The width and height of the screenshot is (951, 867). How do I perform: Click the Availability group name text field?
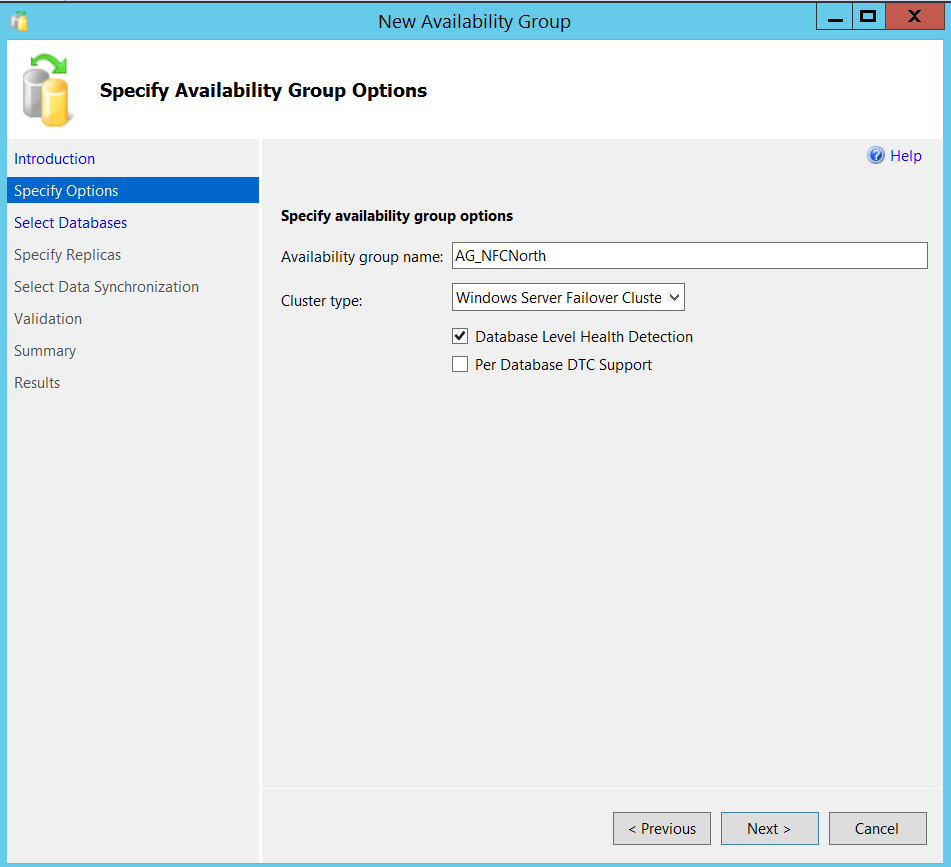[690, 256]
